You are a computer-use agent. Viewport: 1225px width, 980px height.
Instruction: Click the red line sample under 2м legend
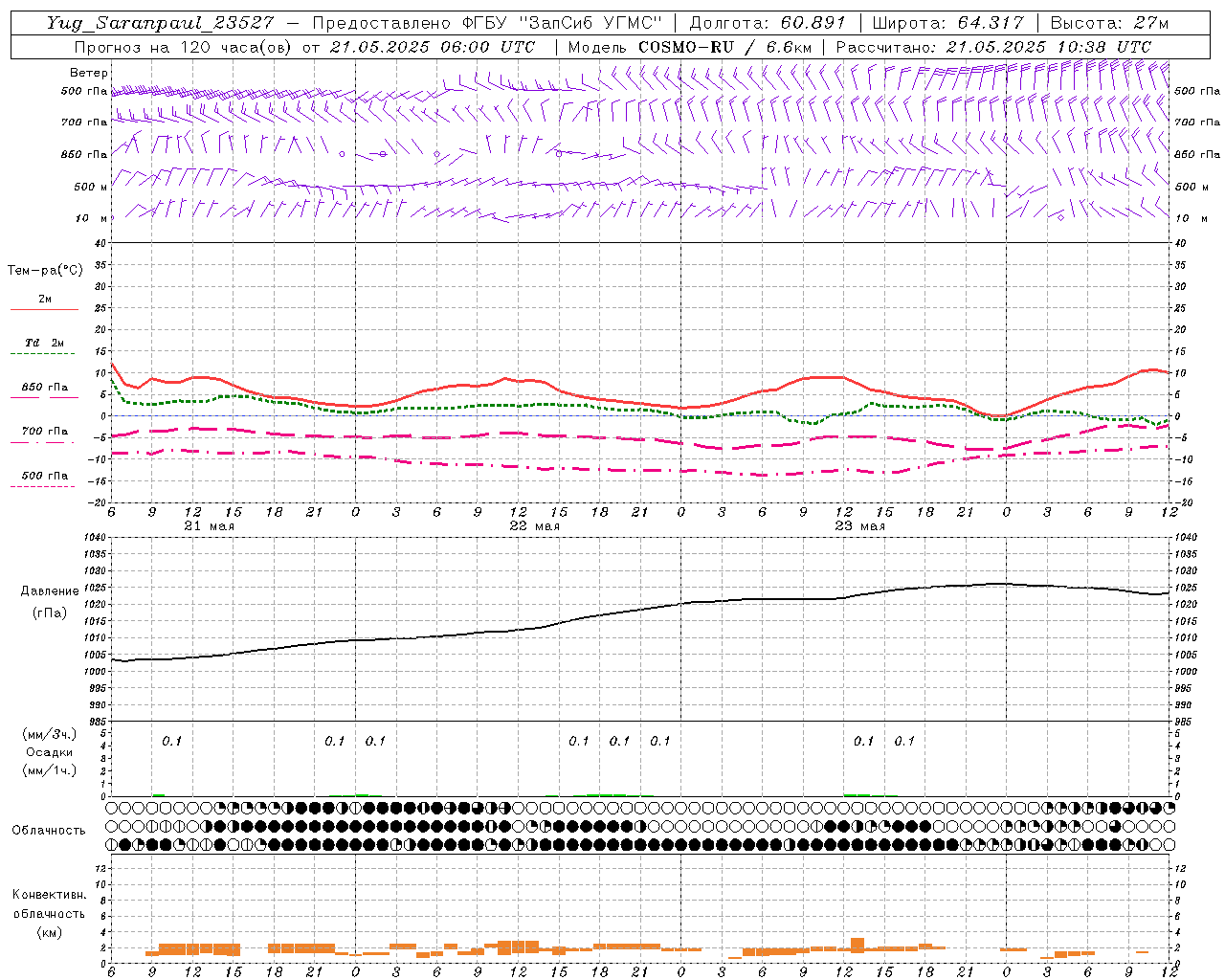(x=44, y=310)
